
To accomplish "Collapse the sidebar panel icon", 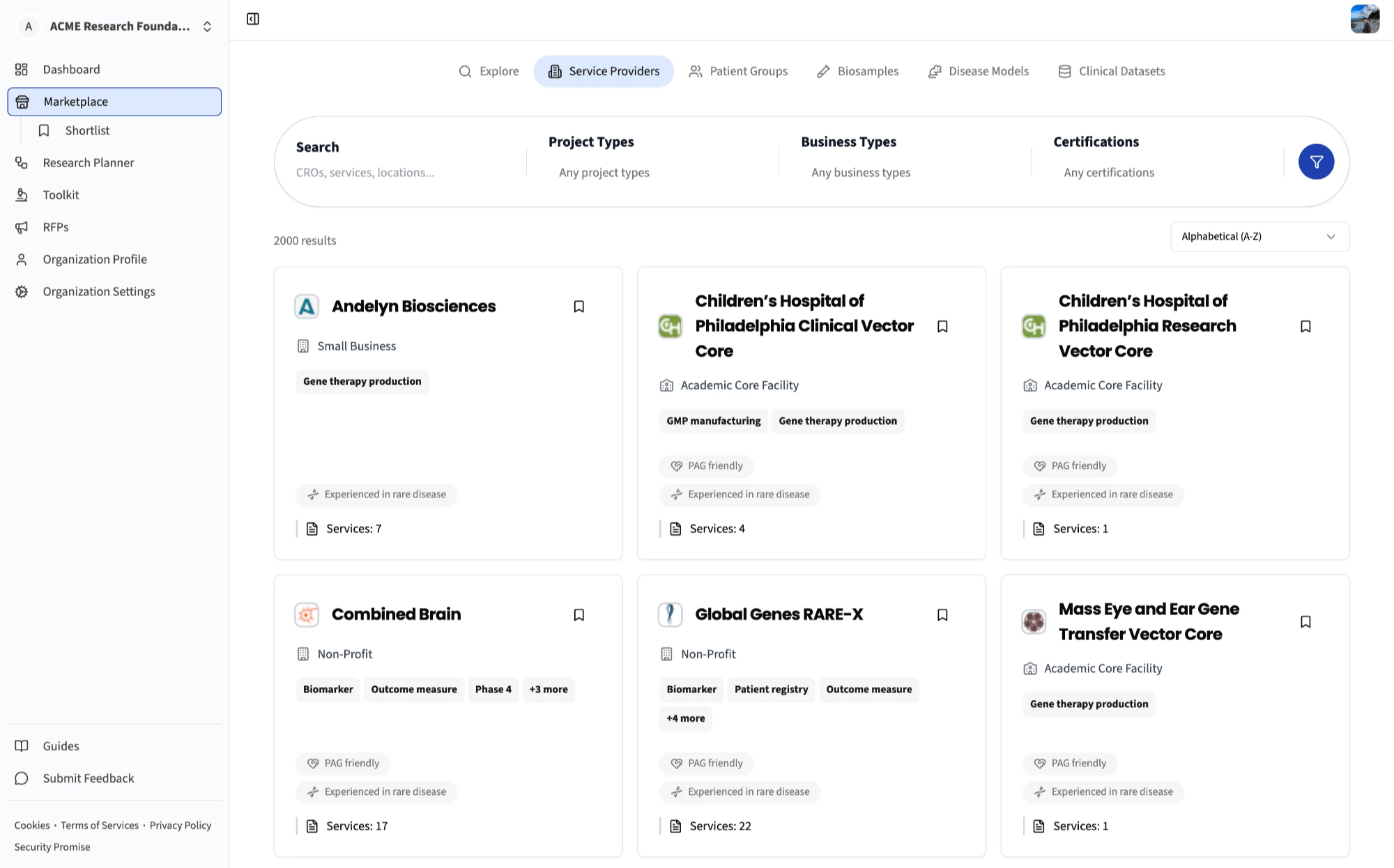I will click(x=253, y=19).
